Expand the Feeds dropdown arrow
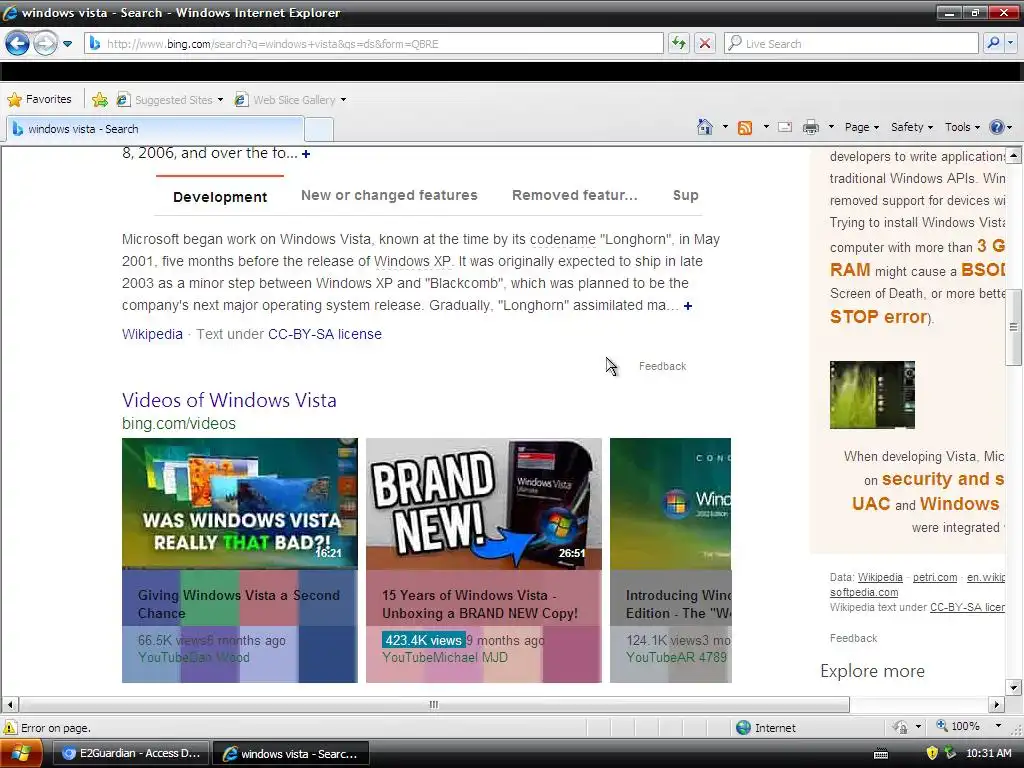Screen dimensions: 1024x768 [765, 127]
